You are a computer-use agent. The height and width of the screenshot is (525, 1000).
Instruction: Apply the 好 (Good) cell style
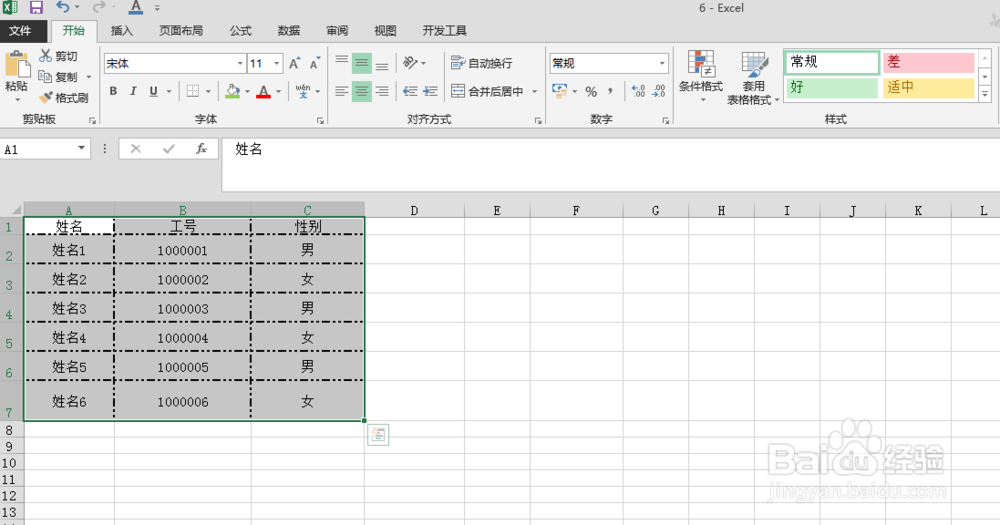(x=831, y=87)
